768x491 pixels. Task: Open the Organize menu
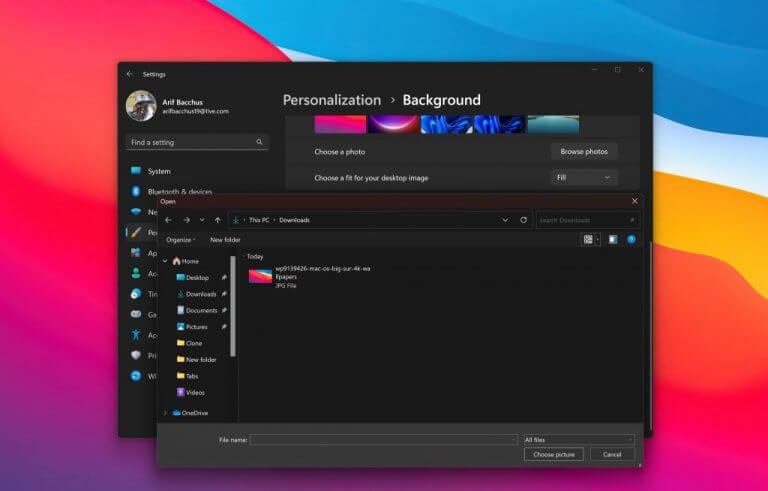pos(180,240)
